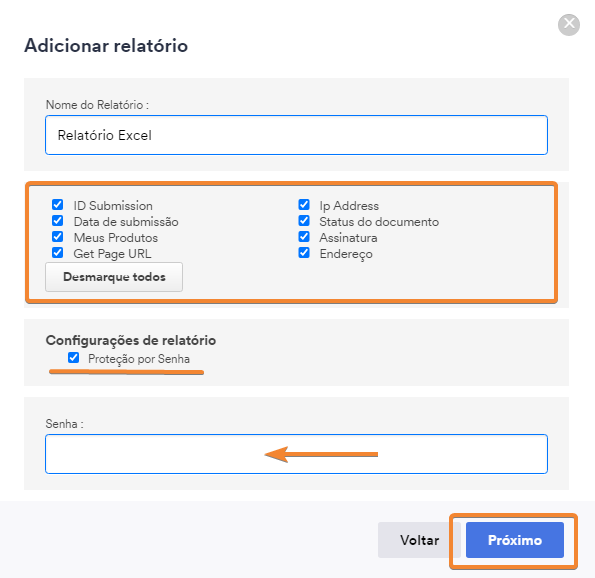The width and height of the screenshot is (595, 578).
Task: Click the Endereço label text
Action: [346, 254]
